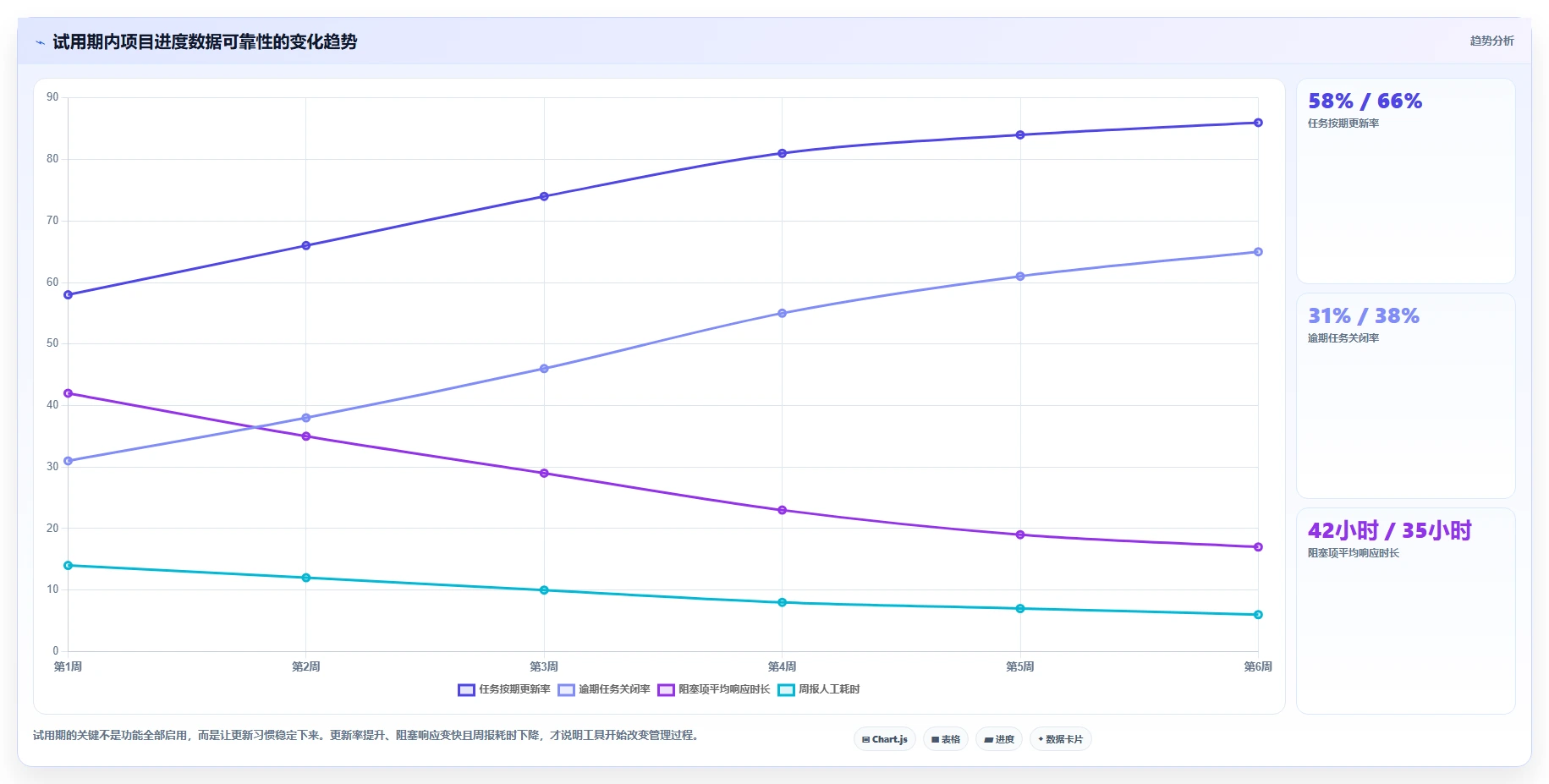Screen dimensions: 1549x784
Task: Select 逾期任务关闭率 point at 第3周 (46)
Action: 544,369
